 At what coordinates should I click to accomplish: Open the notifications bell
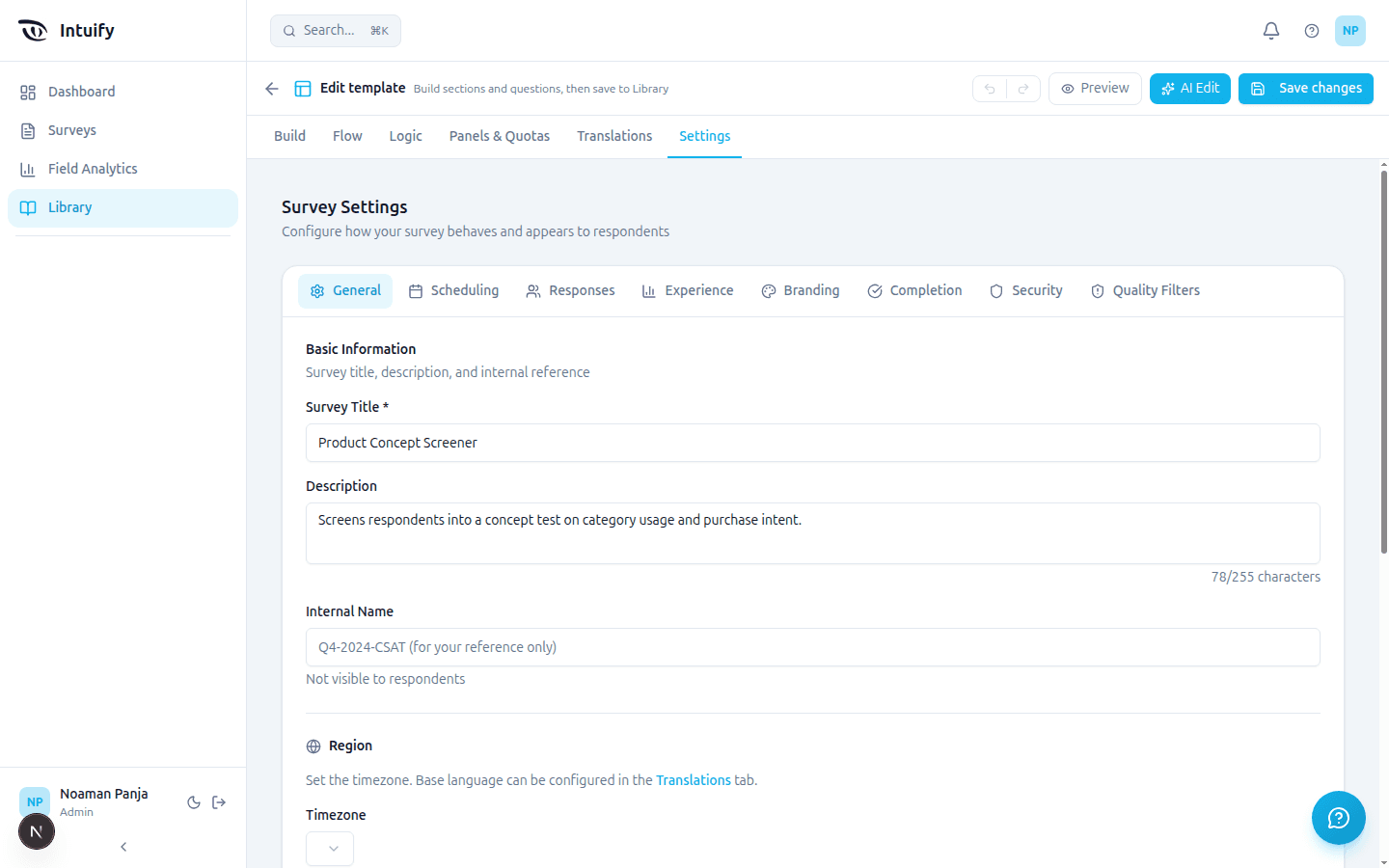pyautogui.click(x=1271, y=31)
